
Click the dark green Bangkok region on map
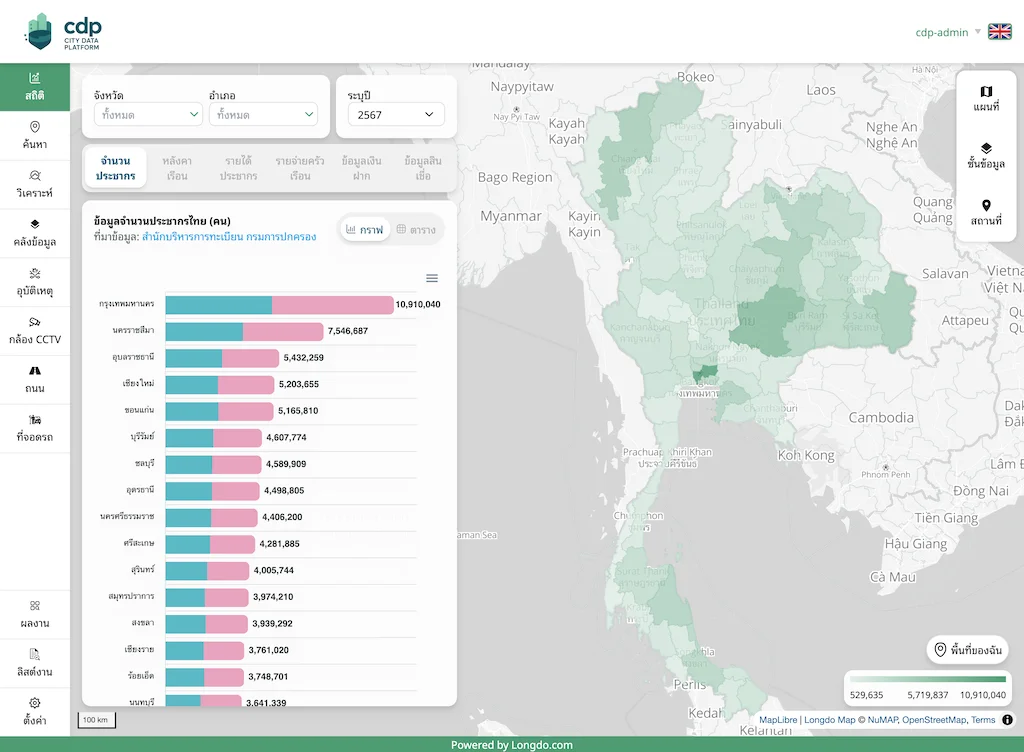[x=705, y=374]
